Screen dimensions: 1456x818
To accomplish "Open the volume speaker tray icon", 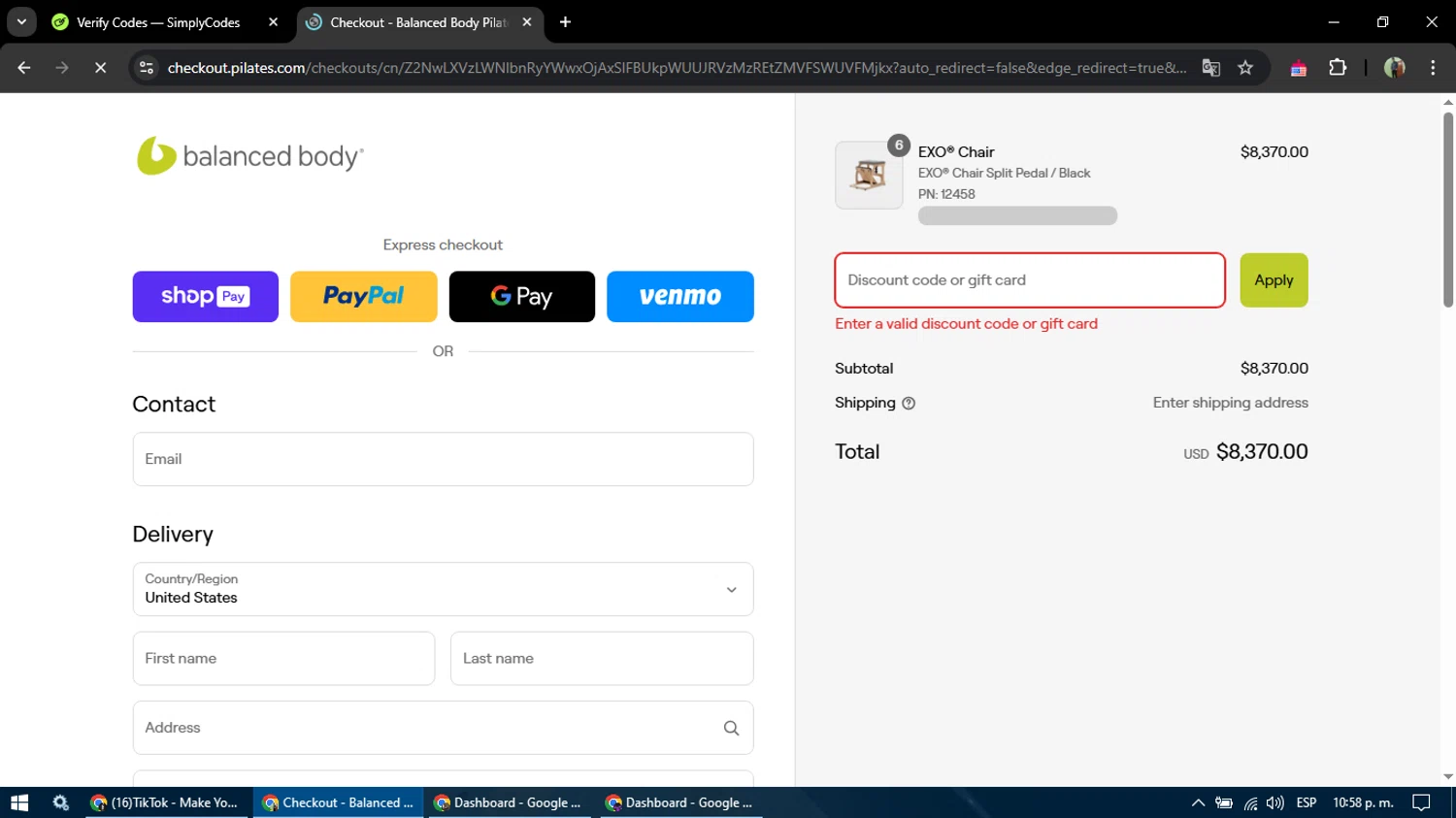I will tap(1275, 802).
